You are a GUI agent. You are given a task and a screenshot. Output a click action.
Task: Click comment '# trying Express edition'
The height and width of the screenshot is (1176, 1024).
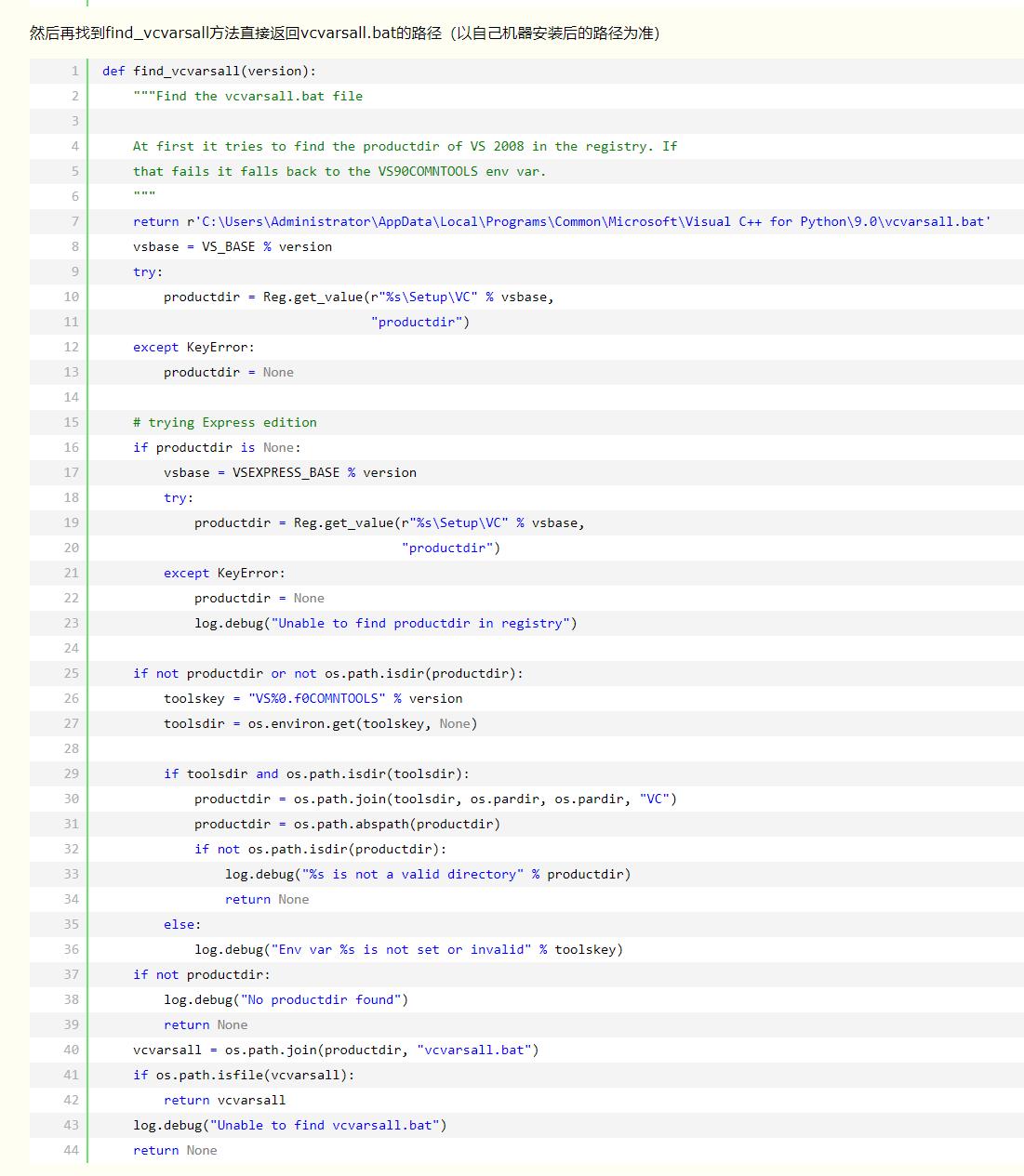[225, 422]
